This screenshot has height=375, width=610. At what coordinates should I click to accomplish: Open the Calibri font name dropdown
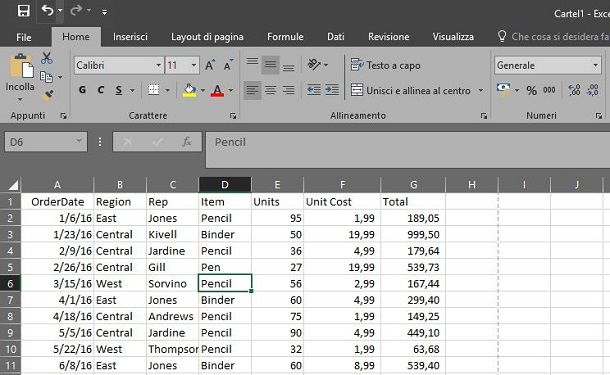(158, 65)
